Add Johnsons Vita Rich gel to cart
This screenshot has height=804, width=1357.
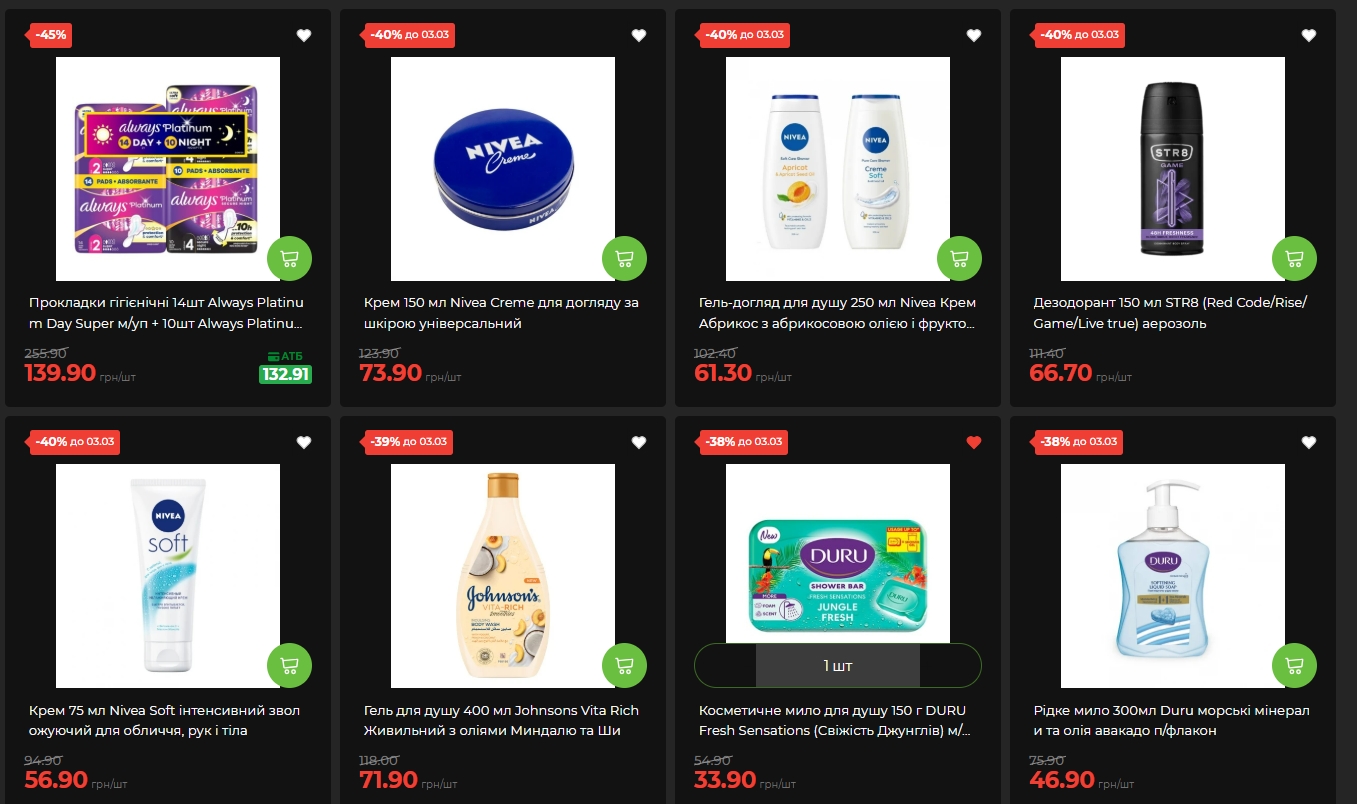coord(624,666)
